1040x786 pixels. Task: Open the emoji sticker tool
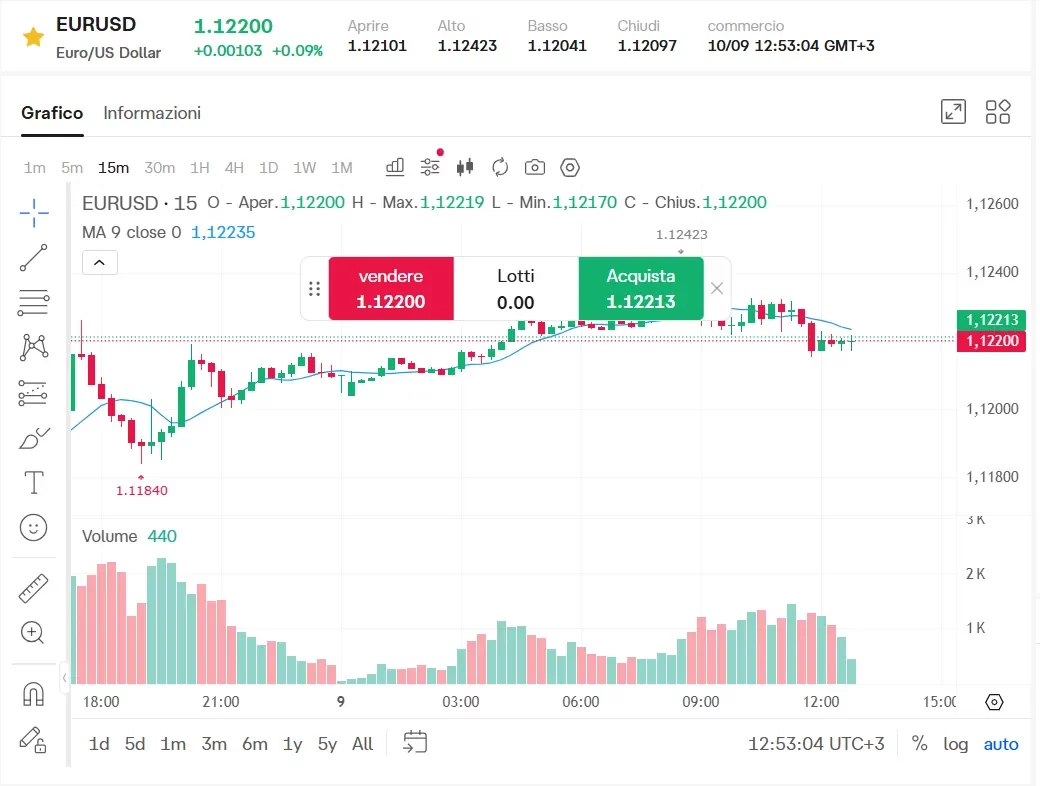coord(33,528)
